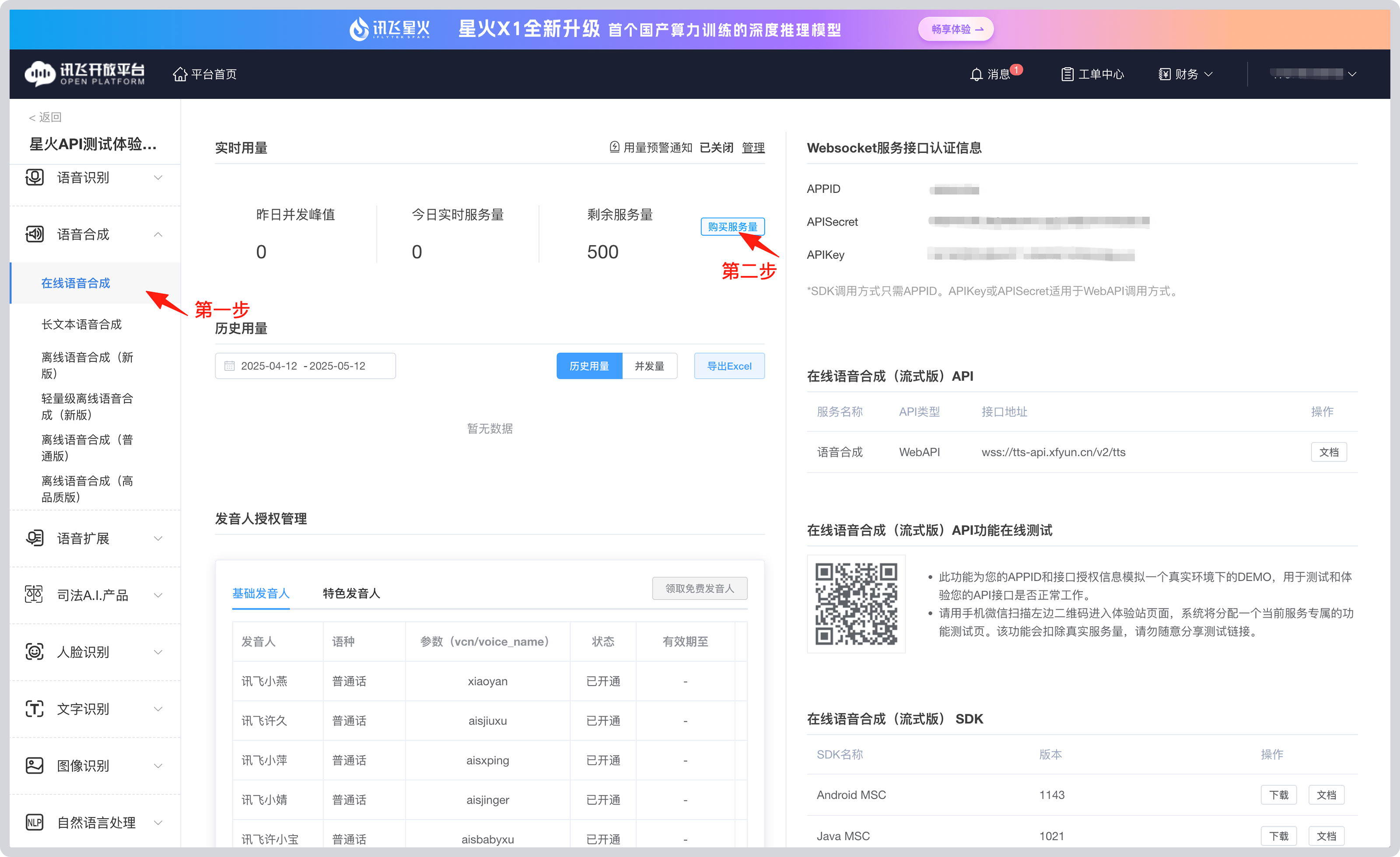Select 长文本语音合成 in the sidebar
The image size is (1400, 857).
[82, 323]
